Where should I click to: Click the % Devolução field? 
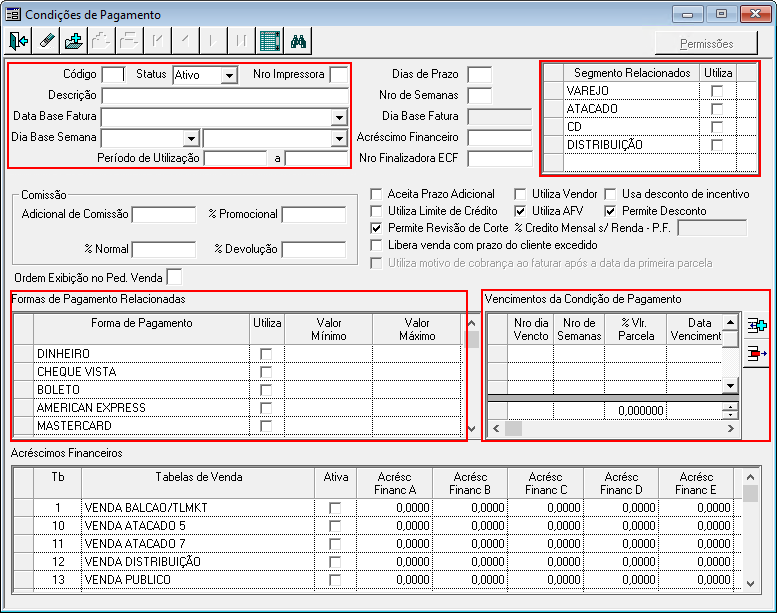314,250
